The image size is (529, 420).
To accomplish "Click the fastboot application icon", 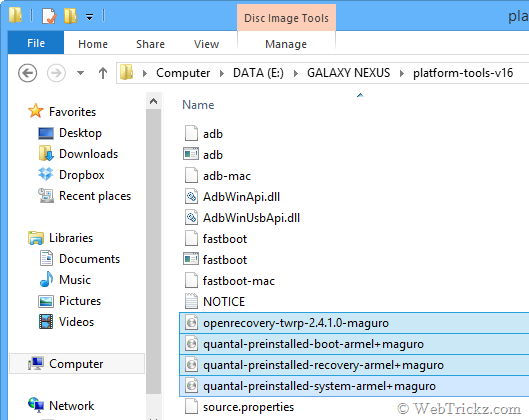I will click(x=191, y=259).
